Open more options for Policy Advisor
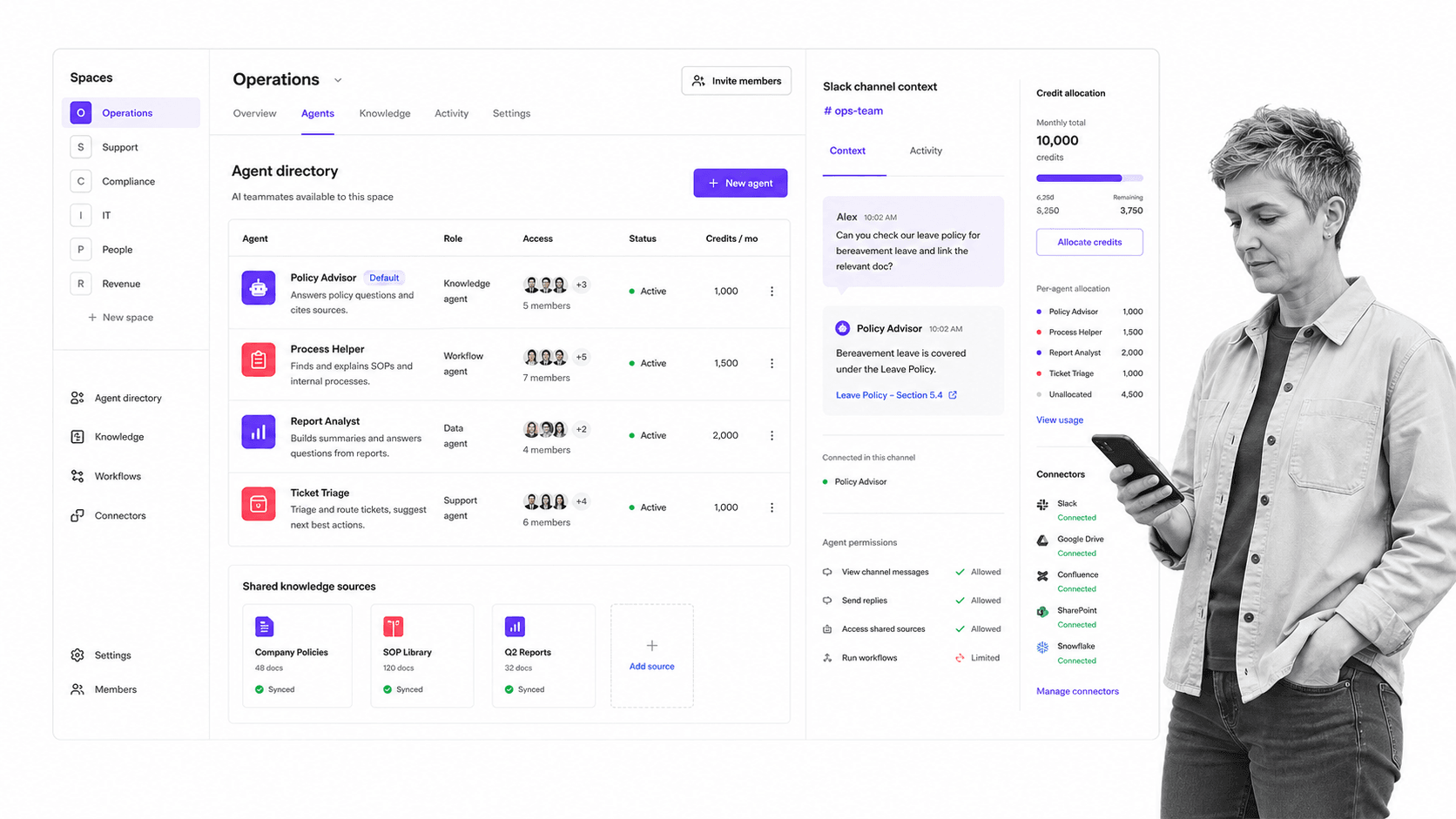 772,292
